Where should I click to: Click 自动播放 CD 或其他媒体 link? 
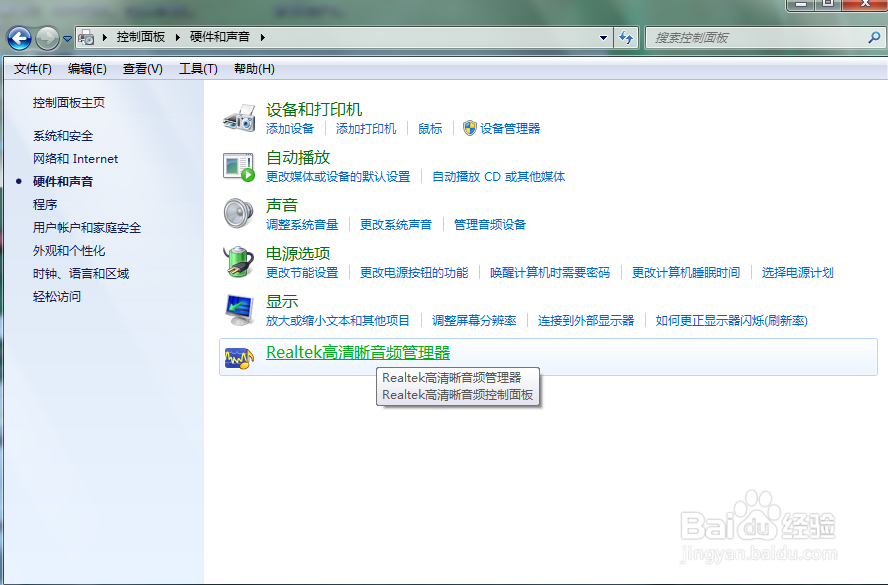tap(498, 177)
